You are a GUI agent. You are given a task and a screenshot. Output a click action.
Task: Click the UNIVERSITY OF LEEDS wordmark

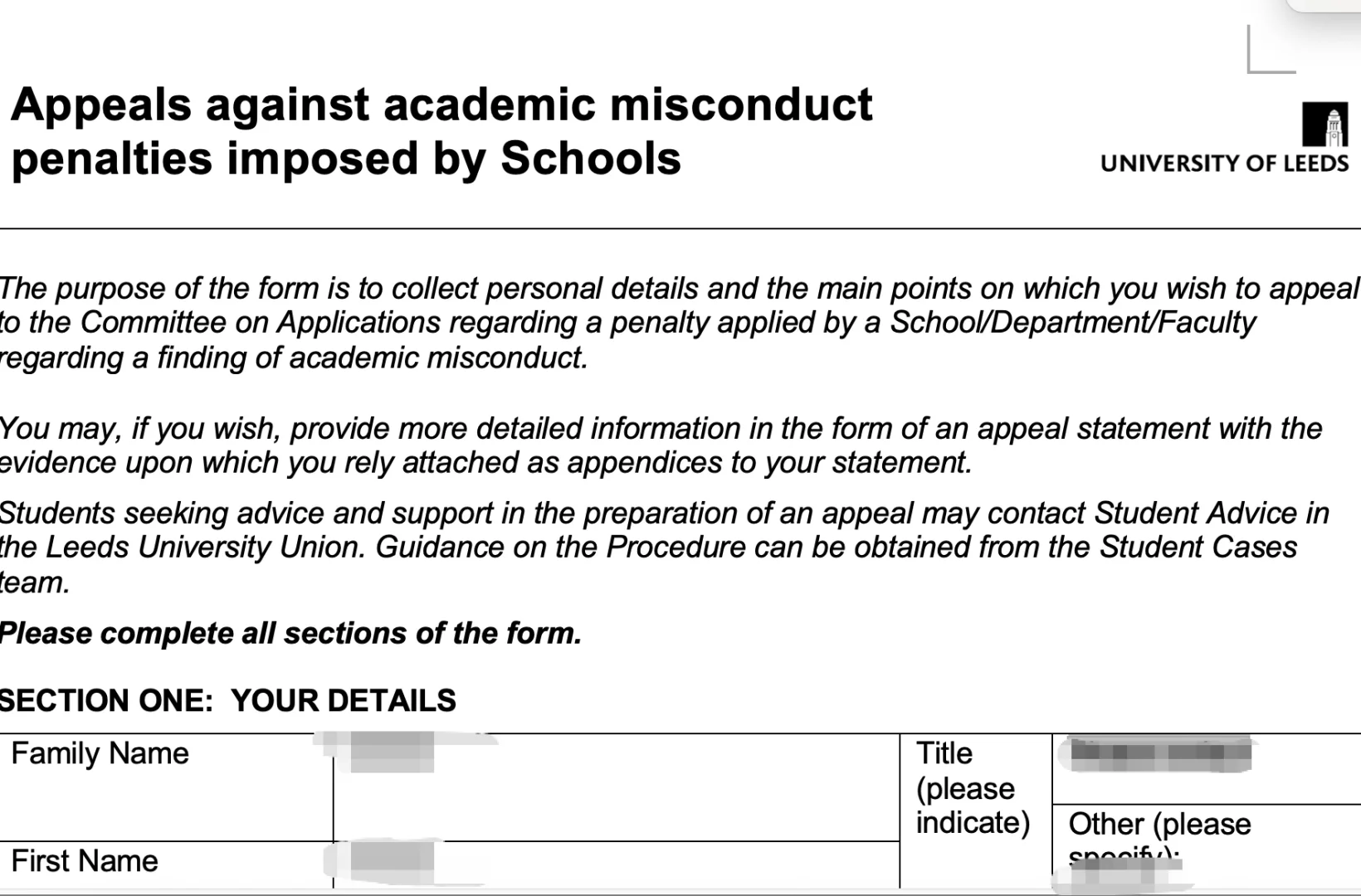point(1225,163)
